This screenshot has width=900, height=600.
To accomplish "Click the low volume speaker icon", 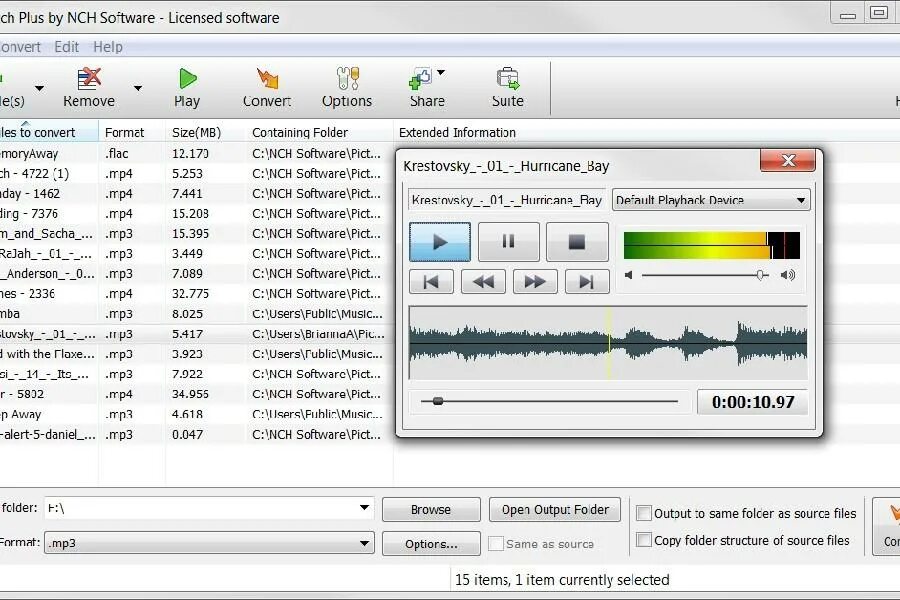I will [629, 275].
